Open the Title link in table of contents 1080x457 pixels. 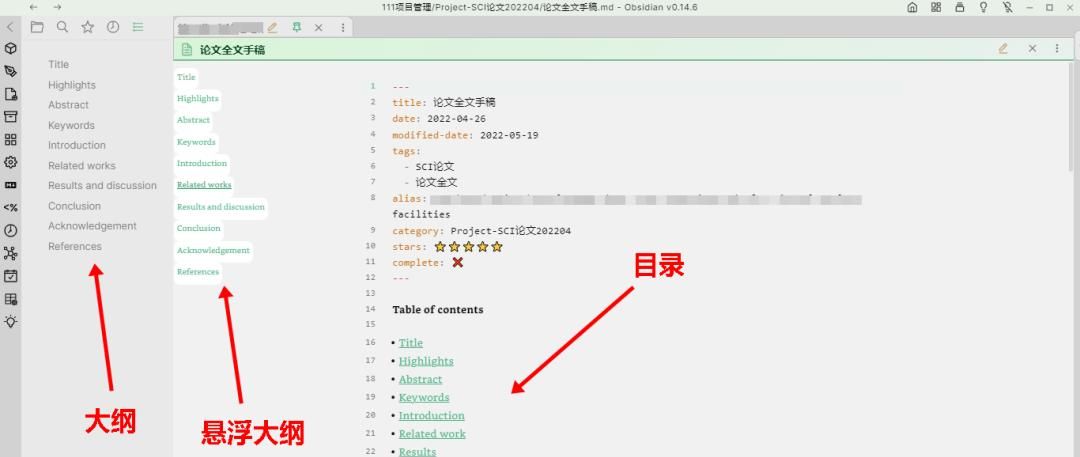point(411,343)
